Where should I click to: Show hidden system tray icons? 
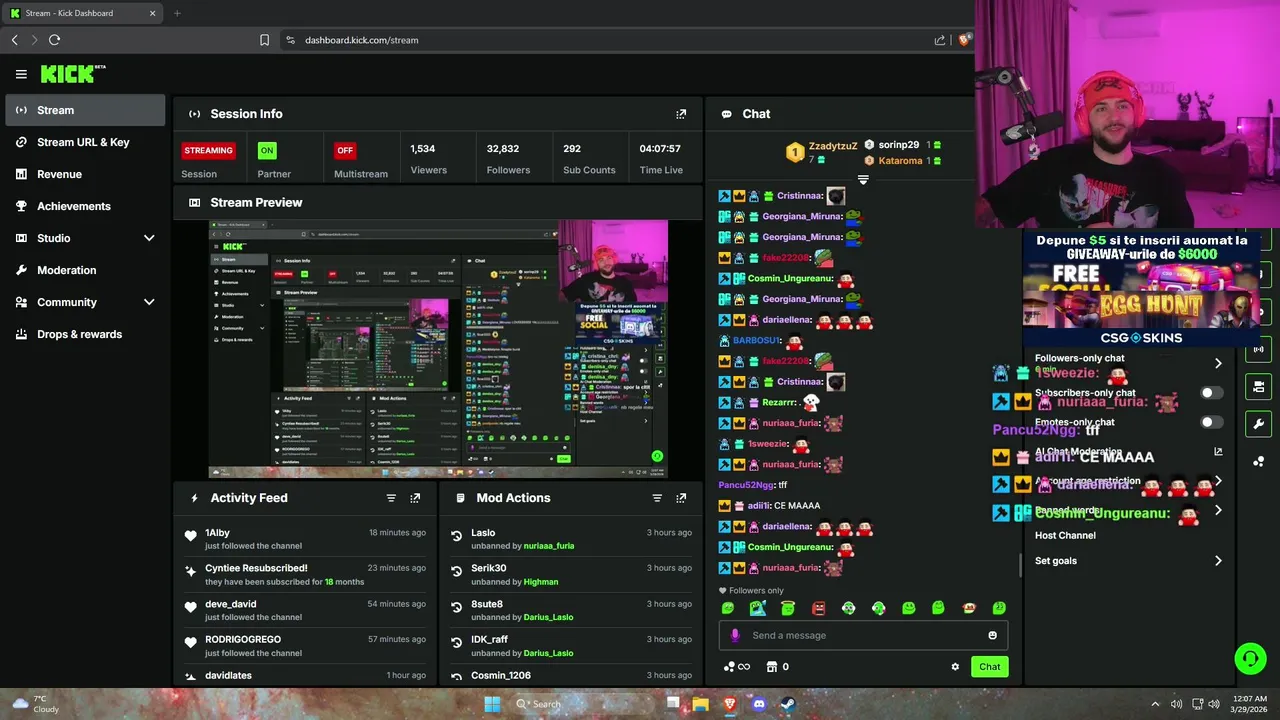1155,704
